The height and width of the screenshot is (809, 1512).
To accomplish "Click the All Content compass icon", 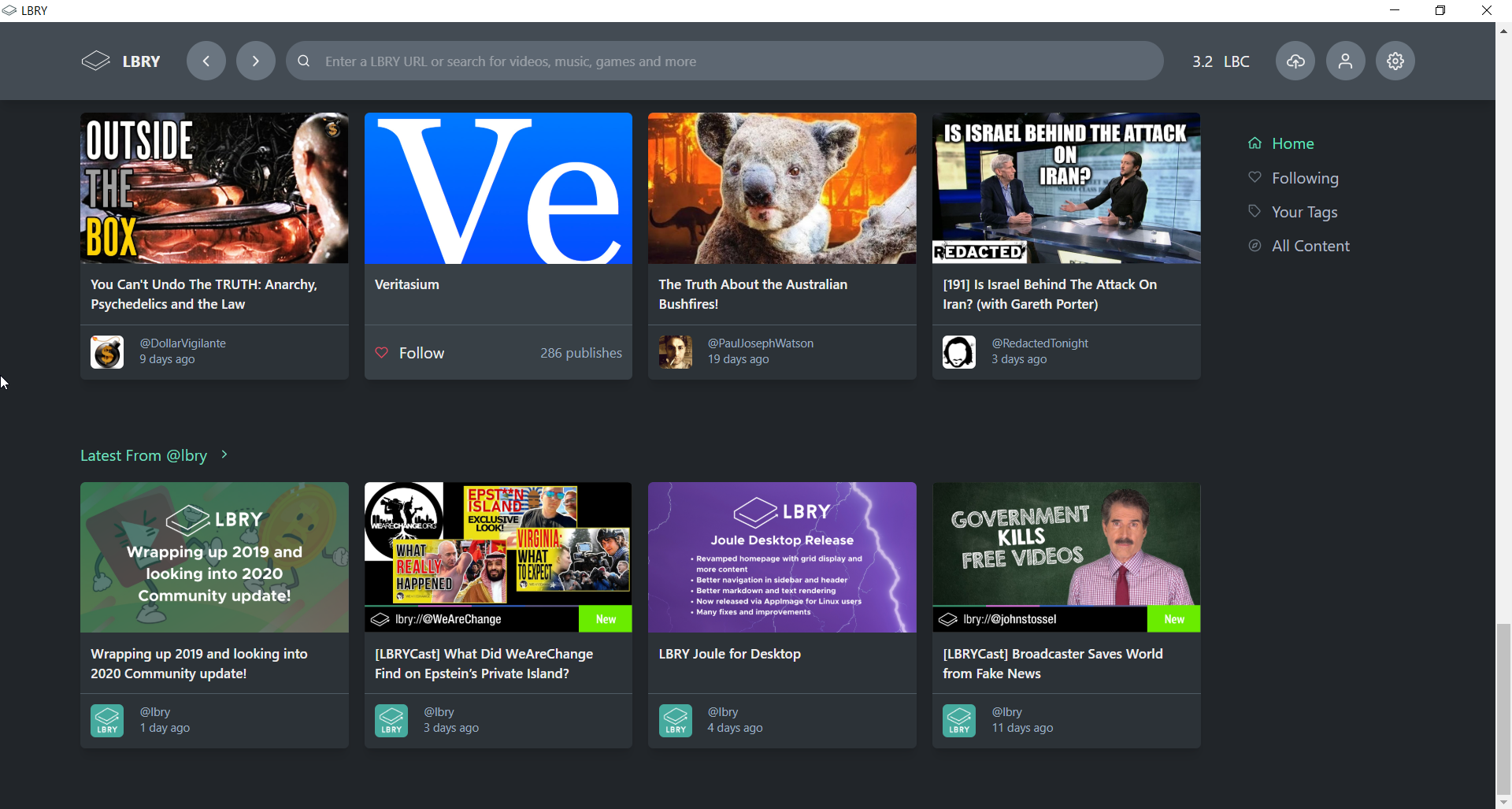I will (x=1255, y=246).
